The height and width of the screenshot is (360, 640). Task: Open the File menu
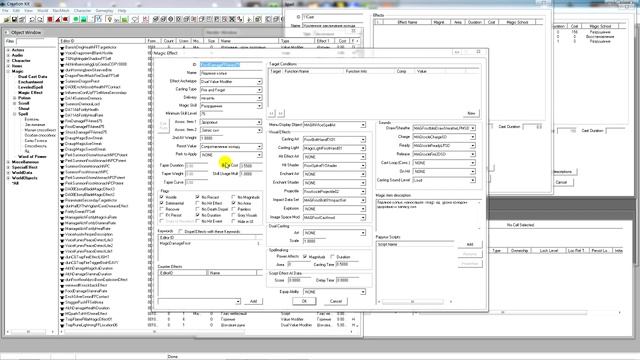[5, 11]
